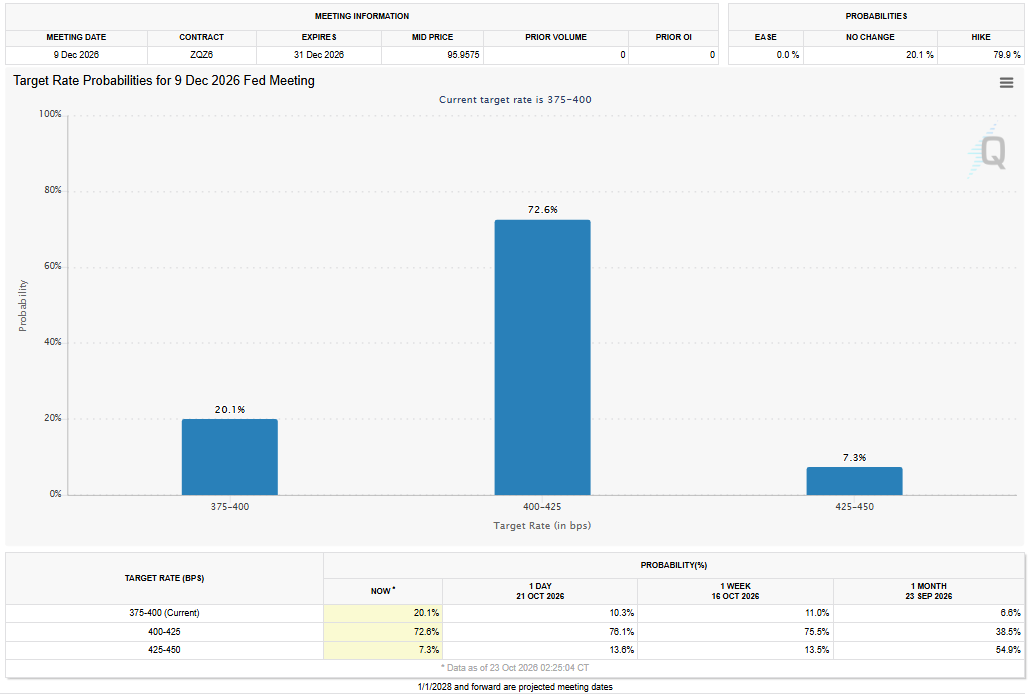The image size is (1031, 699).
Task: Select the 20.1 % no change value
Action: click(x=919, y=55)
